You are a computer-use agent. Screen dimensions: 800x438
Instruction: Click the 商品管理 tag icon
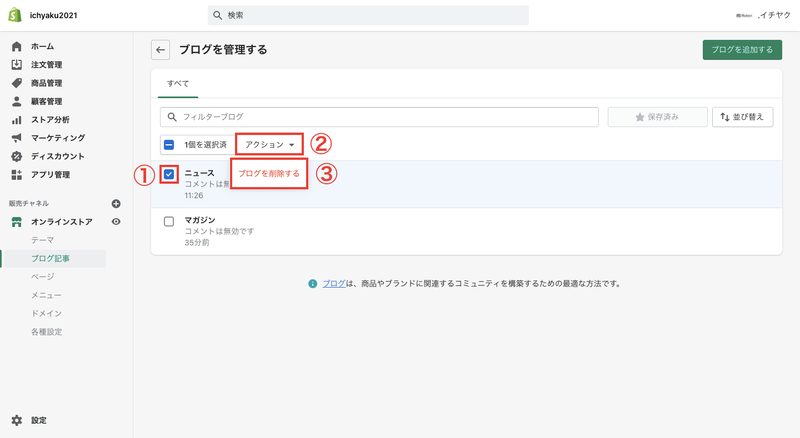coord(16,83)
